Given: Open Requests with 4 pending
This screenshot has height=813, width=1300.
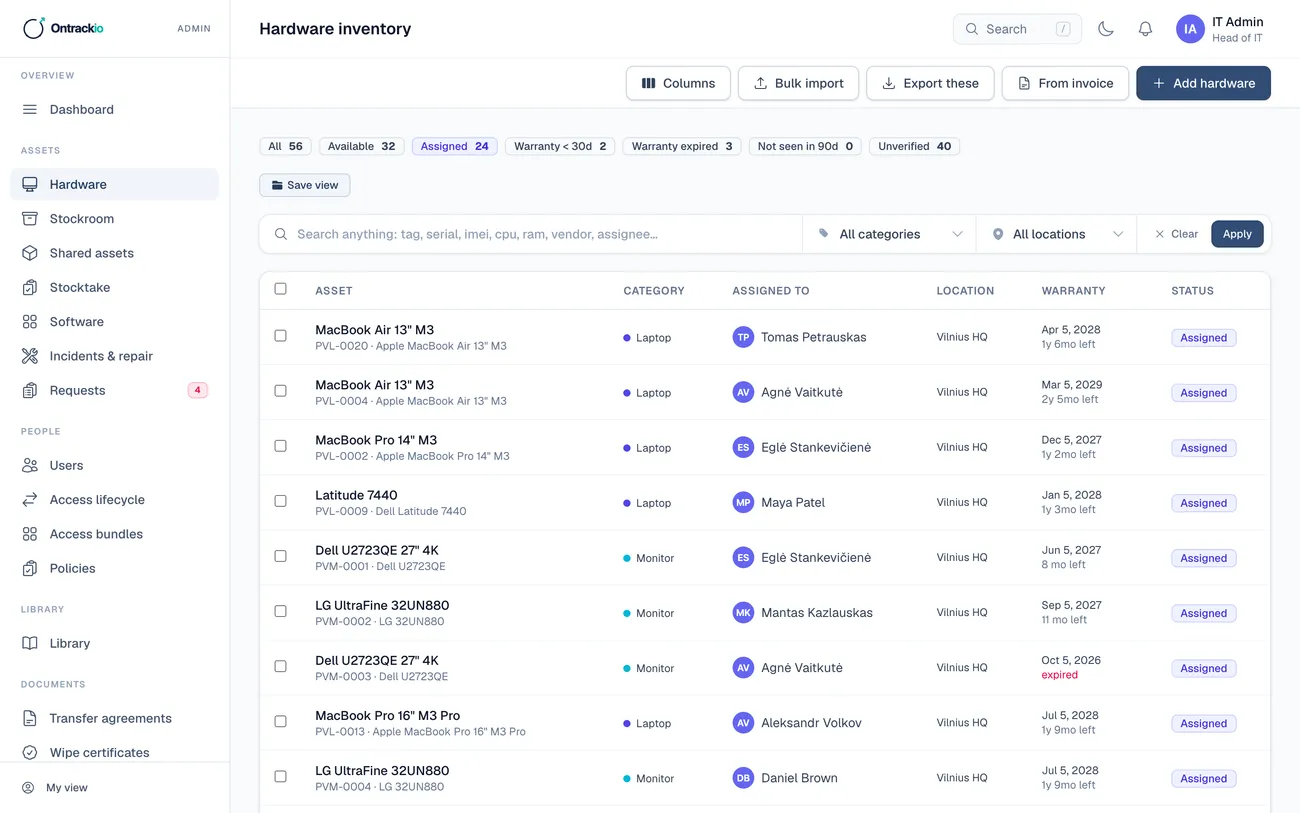Looking at the screenshot, I should click(x=114, y=390).
